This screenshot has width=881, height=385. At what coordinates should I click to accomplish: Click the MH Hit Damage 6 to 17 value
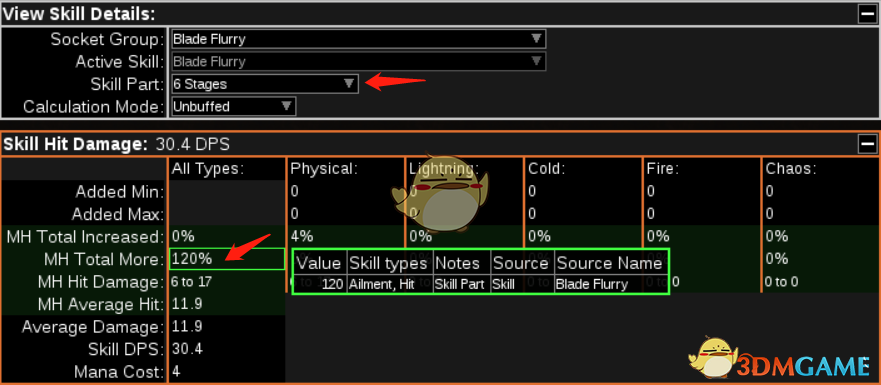[192, 282]
